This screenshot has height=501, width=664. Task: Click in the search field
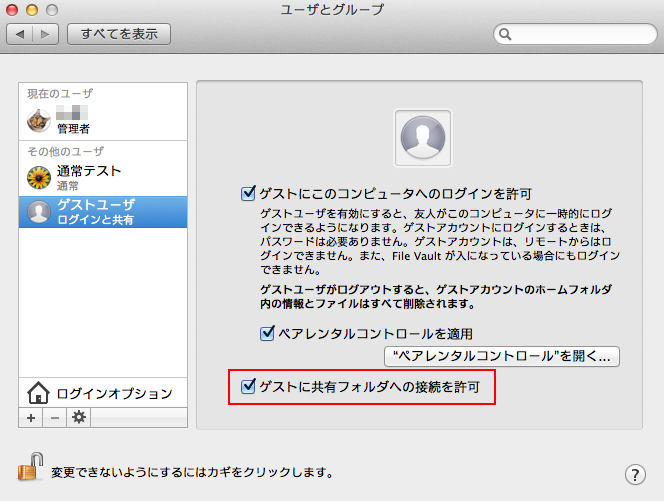(x=575, y=34)
